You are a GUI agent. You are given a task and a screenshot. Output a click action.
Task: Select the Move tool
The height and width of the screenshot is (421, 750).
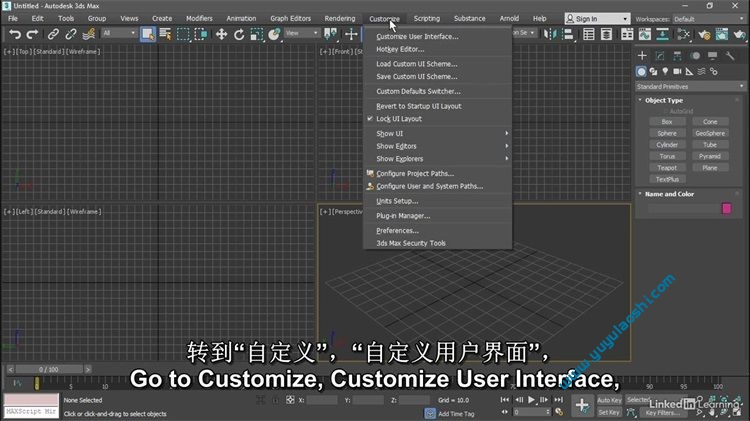tap(221, 34)
